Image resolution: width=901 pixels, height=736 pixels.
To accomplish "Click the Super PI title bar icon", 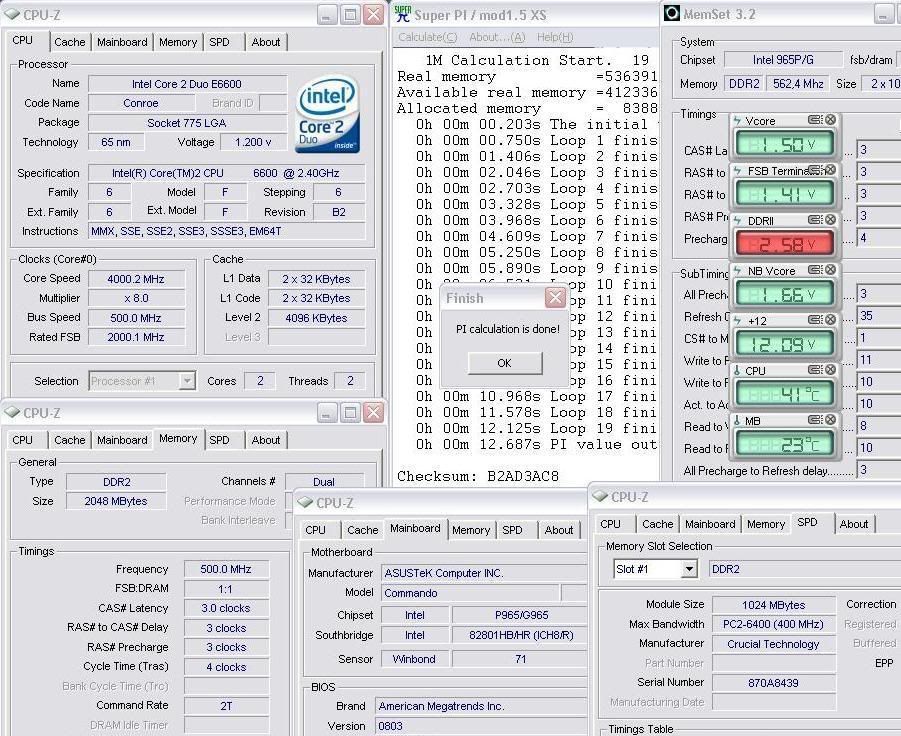I will point(403,14).
